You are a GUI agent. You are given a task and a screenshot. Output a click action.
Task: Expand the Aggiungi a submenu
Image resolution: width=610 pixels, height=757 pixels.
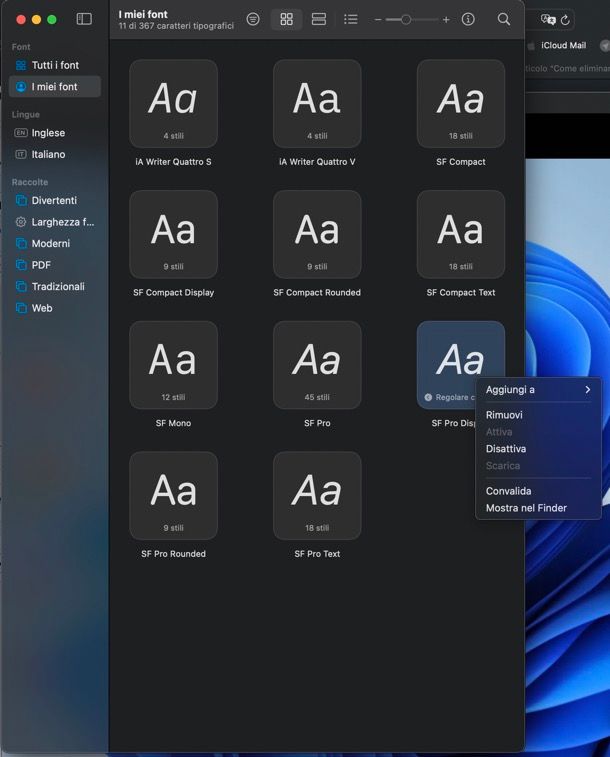pos(538,390)
